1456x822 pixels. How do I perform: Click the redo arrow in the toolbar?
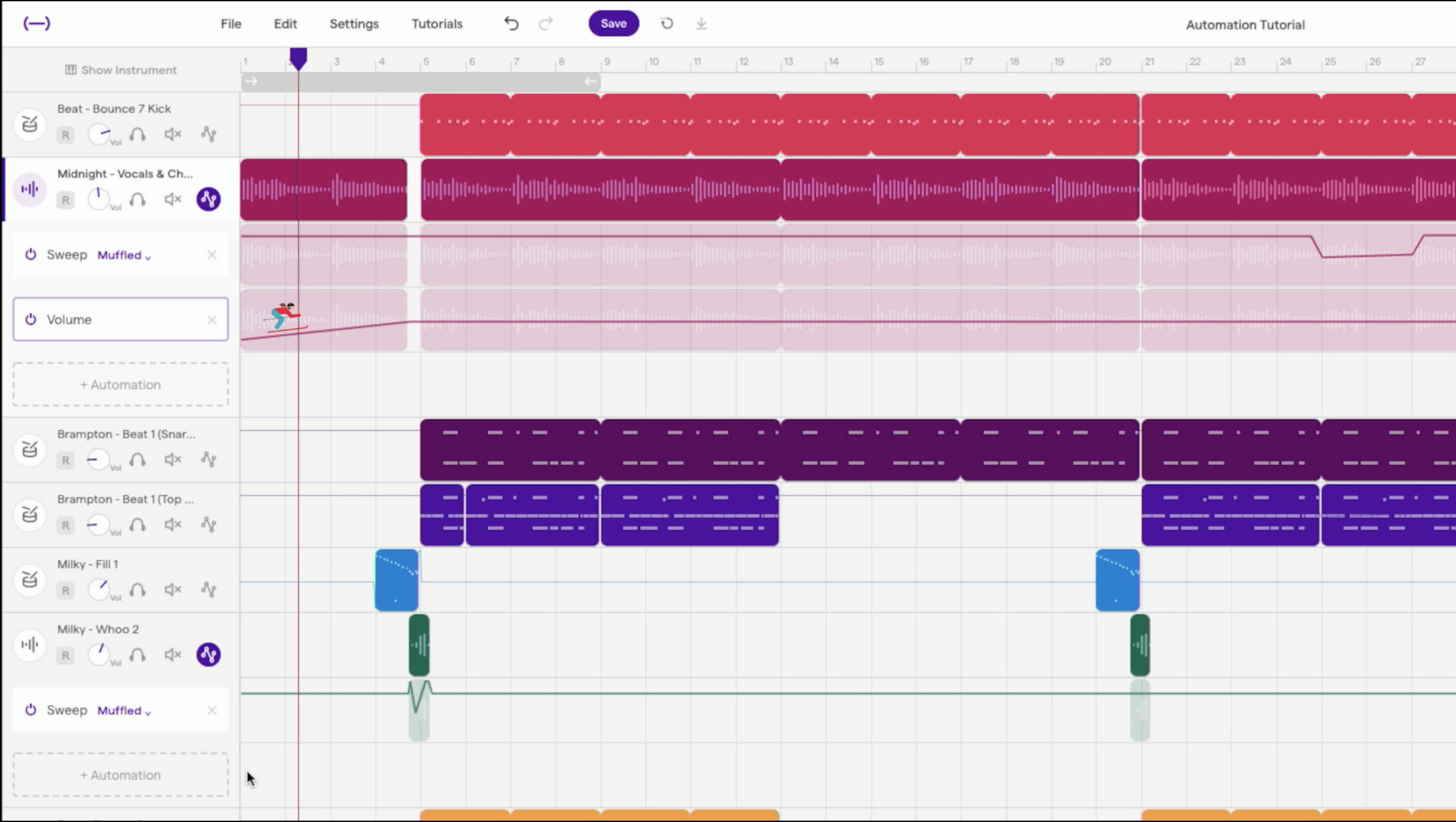[546, 23]
